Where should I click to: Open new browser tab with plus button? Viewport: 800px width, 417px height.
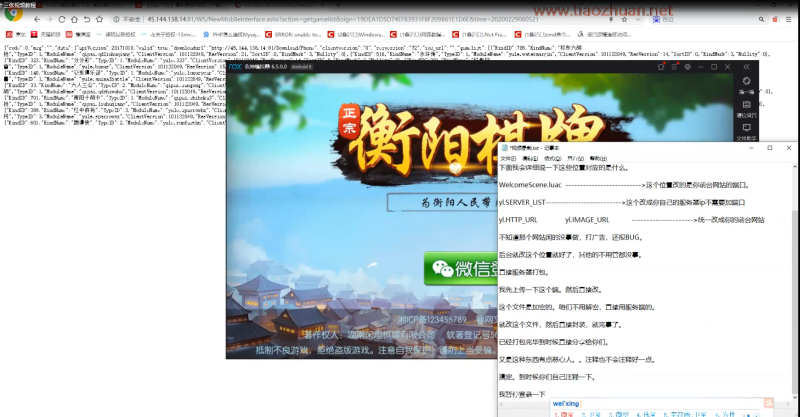(338, 5)
